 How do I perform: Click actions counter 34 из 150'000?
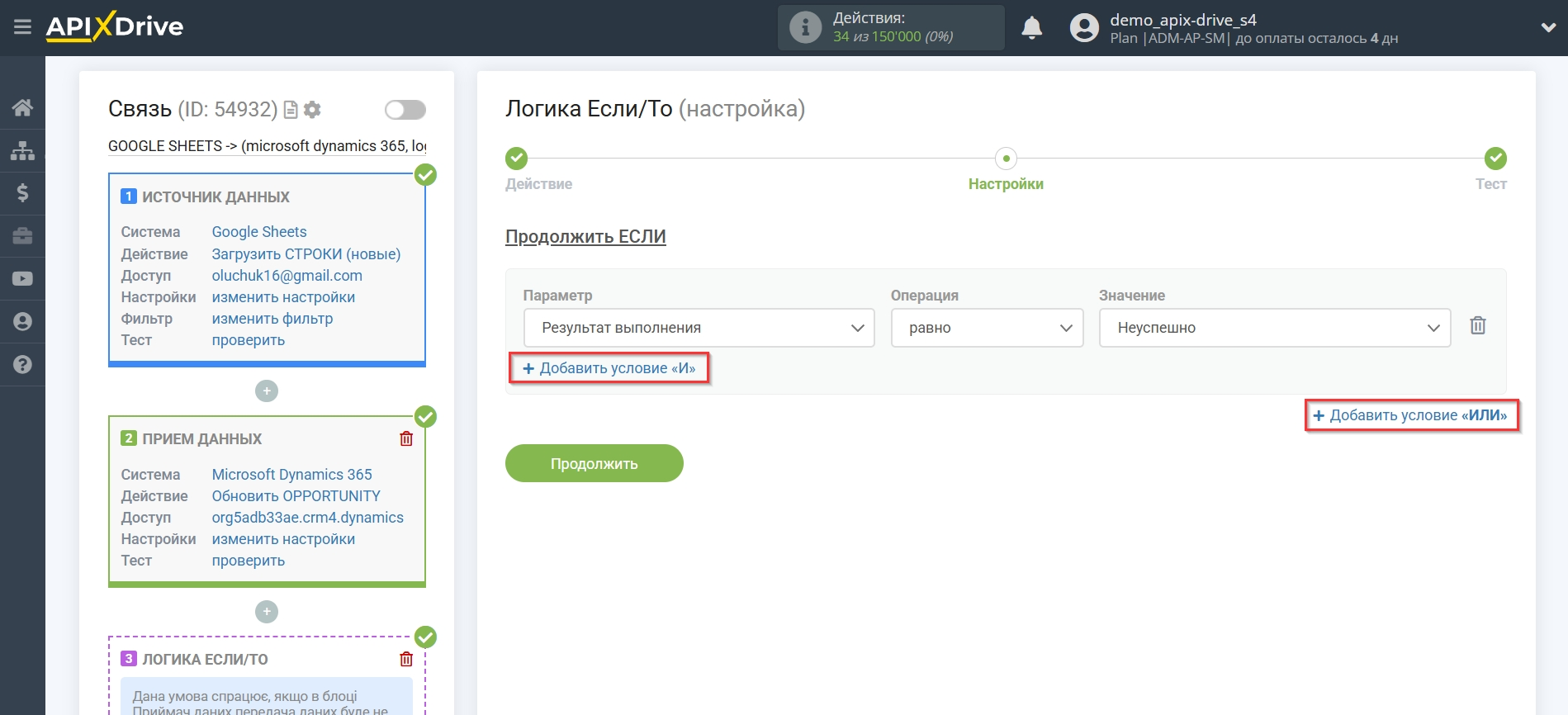pyautogui.click(x=893, y=36)
